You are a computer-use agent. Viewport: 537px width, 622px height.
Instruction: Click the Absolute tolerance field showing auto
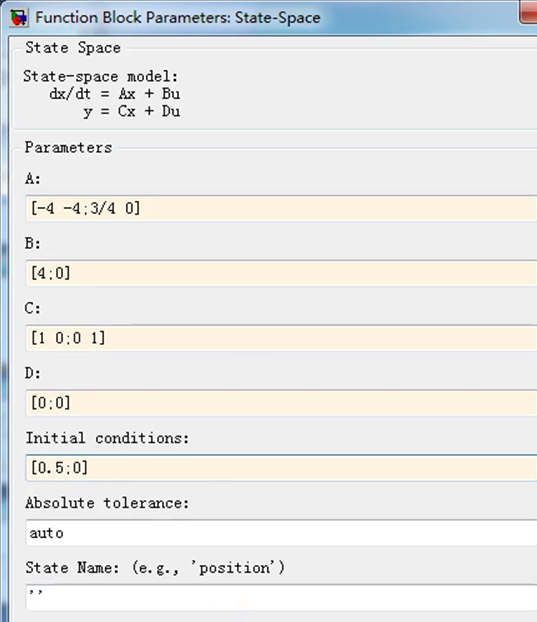281,533
